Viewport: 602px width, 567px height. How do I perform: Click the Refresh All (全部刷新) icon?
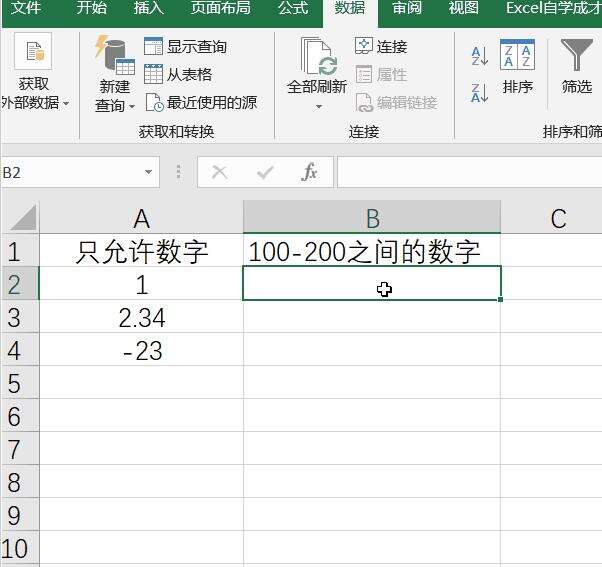coord(319,56)
